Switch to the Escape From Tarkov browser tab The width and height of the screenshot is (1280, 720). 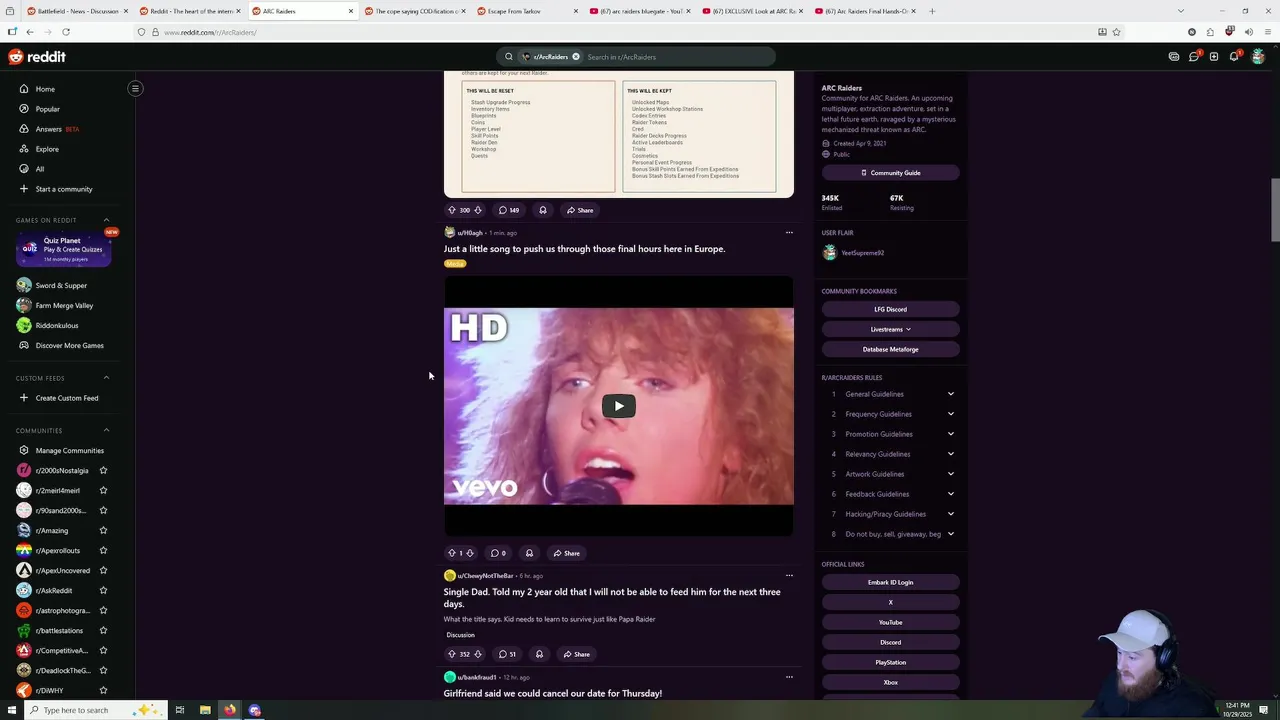(526, 11)
